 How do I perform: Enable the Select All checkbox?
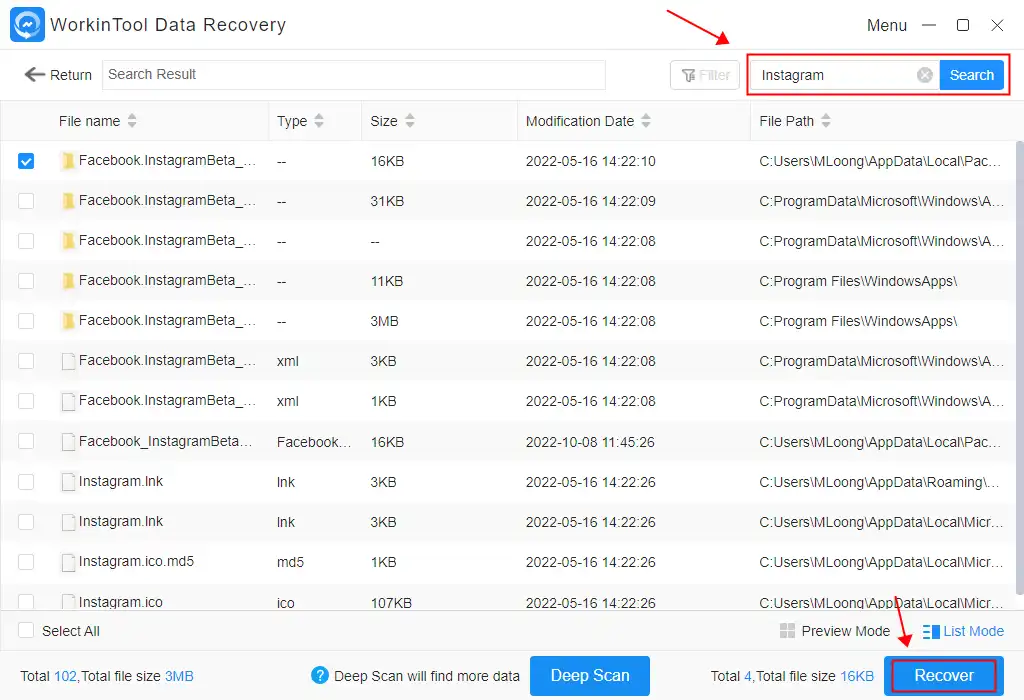[26, 630]
